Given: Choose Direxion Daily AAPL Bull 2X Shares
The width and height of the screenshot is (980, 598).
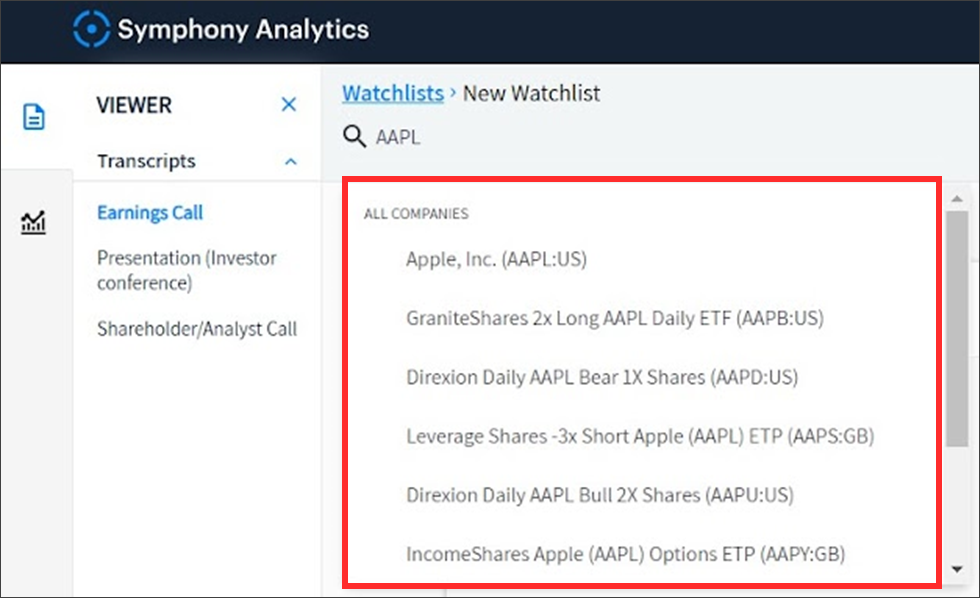Looking at the screenshot, I should 600,495.
